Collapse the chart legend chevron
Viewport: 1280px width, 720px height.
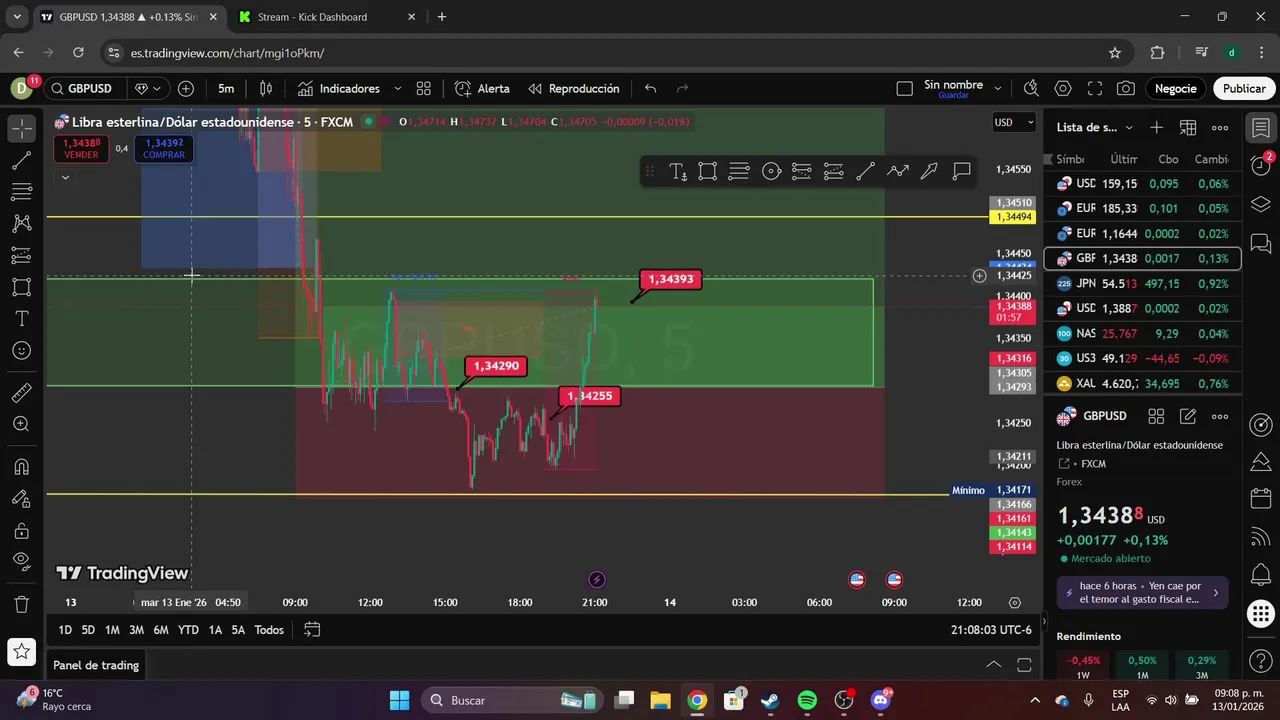point(65,178)
